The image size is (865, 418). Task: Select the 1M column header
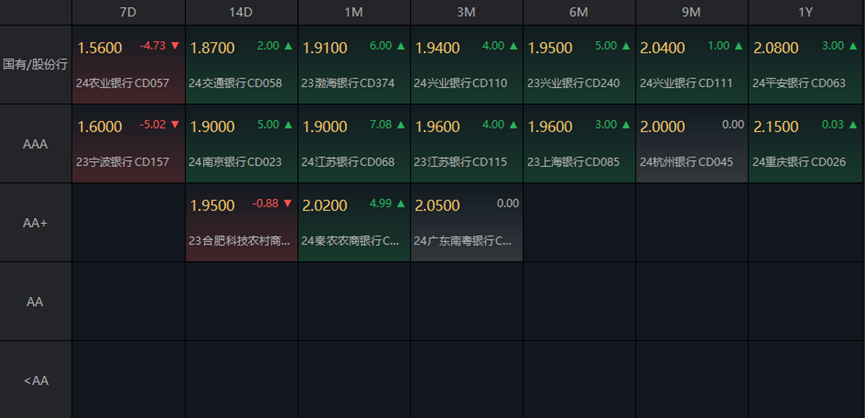coord(354,12)
